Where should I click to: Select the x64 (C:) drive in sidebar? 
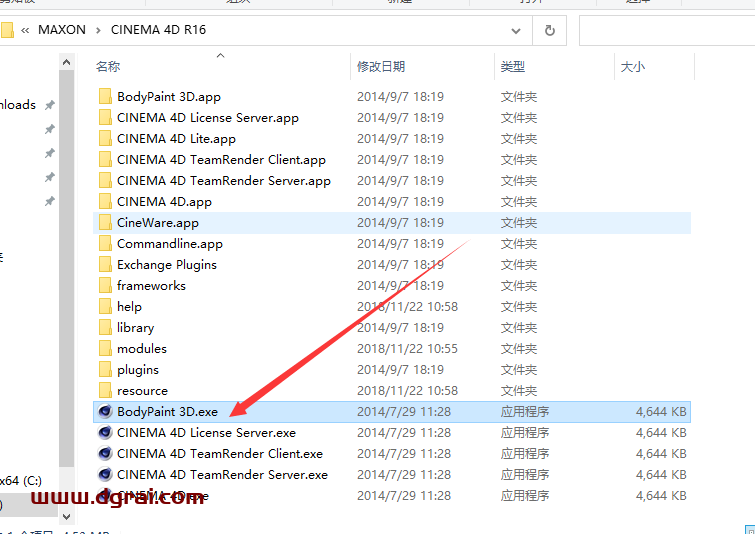(x=21, y=481)
